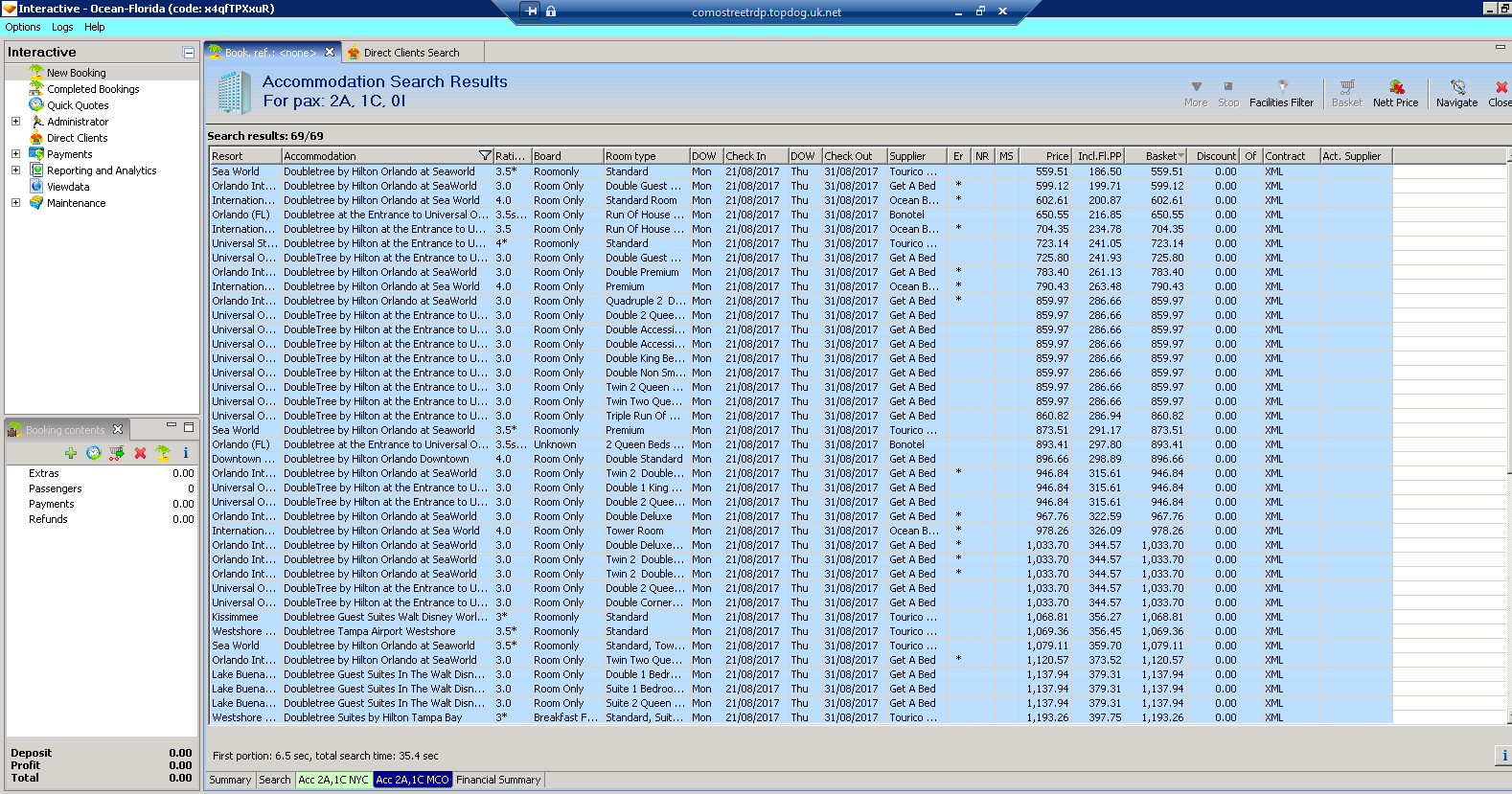Click the Navigate compass icon
The width and height of the screenshot is (1512, 794).
click(x=1457, y=86)
